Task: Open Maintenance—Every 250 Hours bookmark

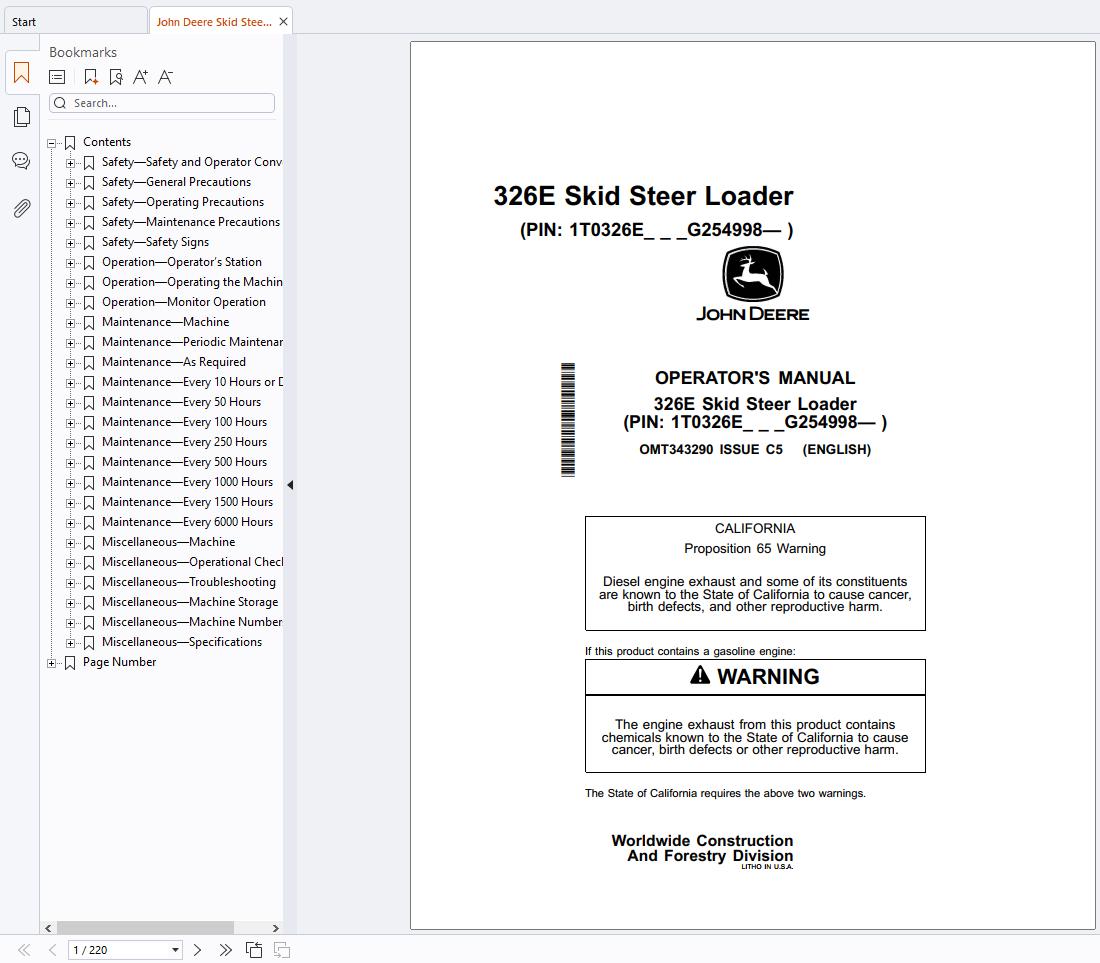Action: point(185,442)
